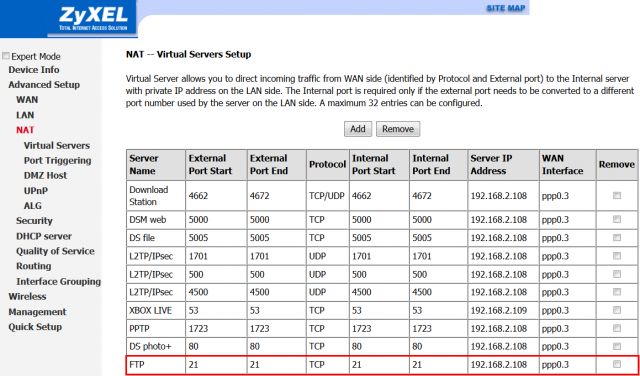
Task: Check Remove box for PPTP row
Action: click(617, 328)
